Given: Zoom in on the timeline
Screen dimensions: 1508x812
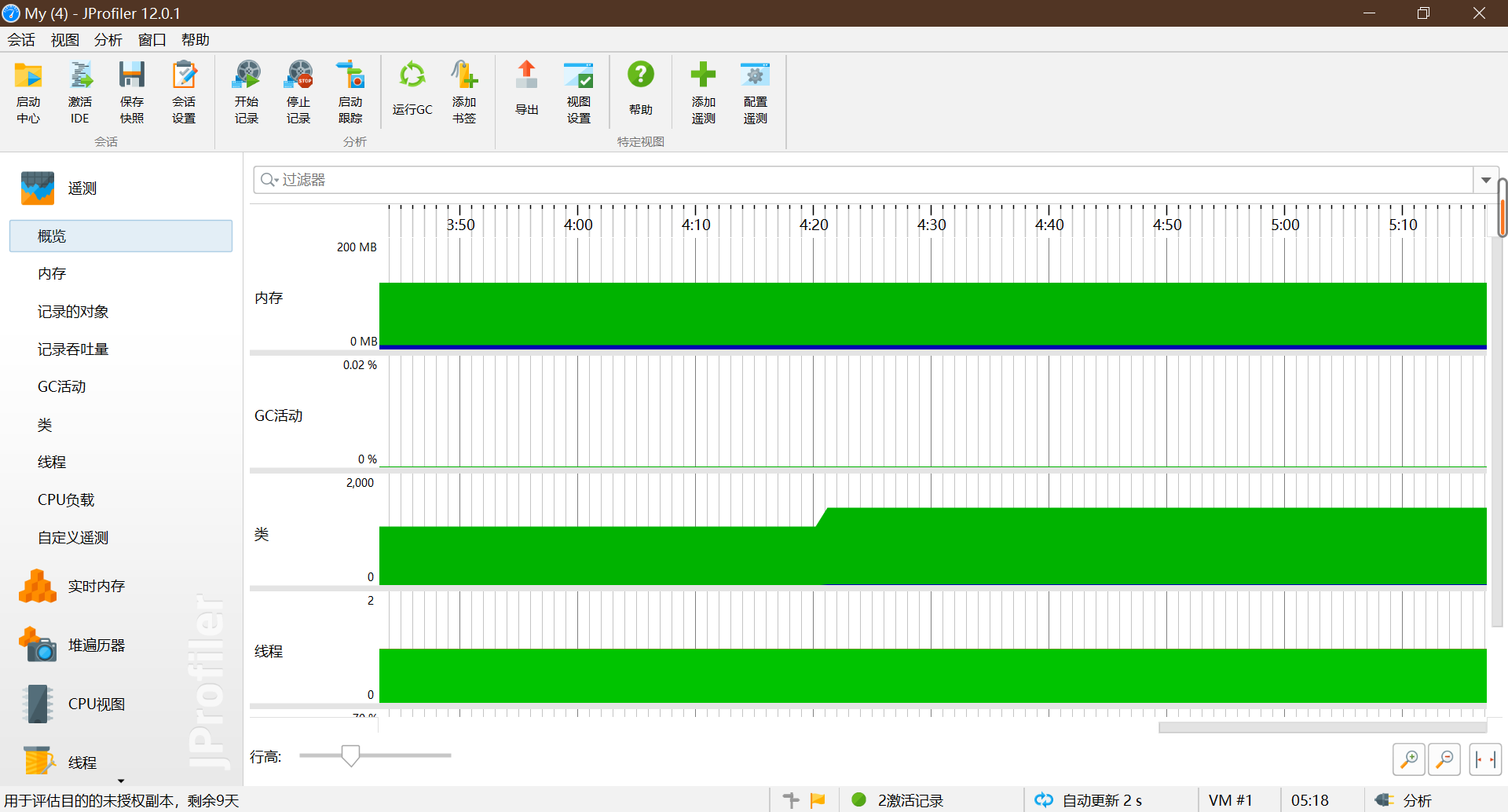Looking at the screenshot, I should [x=1409, y=759].
